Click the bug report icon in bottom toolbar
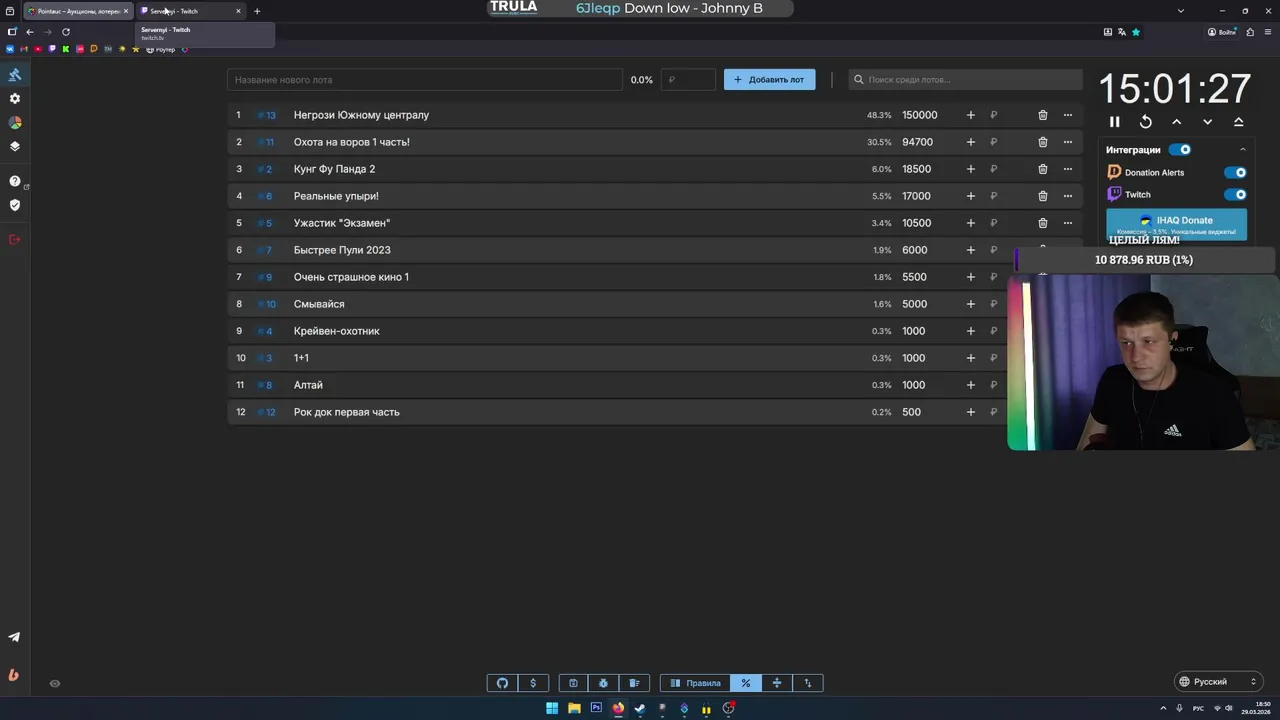 click(x=604, y=683)
